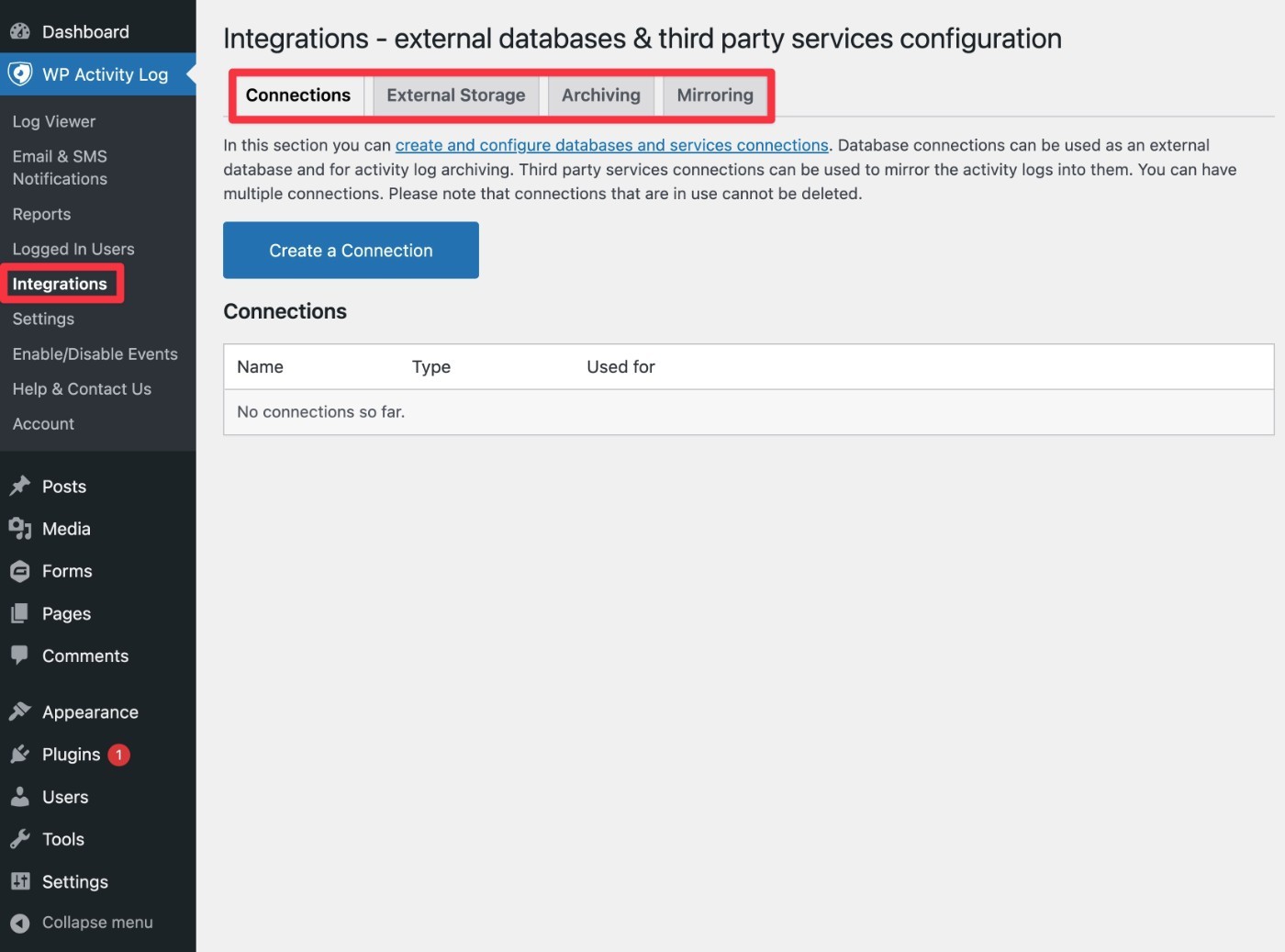Image resolution: width=1285 pixels, height=952 pixels.
Task: Open the Mirroring tab
Action: tap(715, 95)
